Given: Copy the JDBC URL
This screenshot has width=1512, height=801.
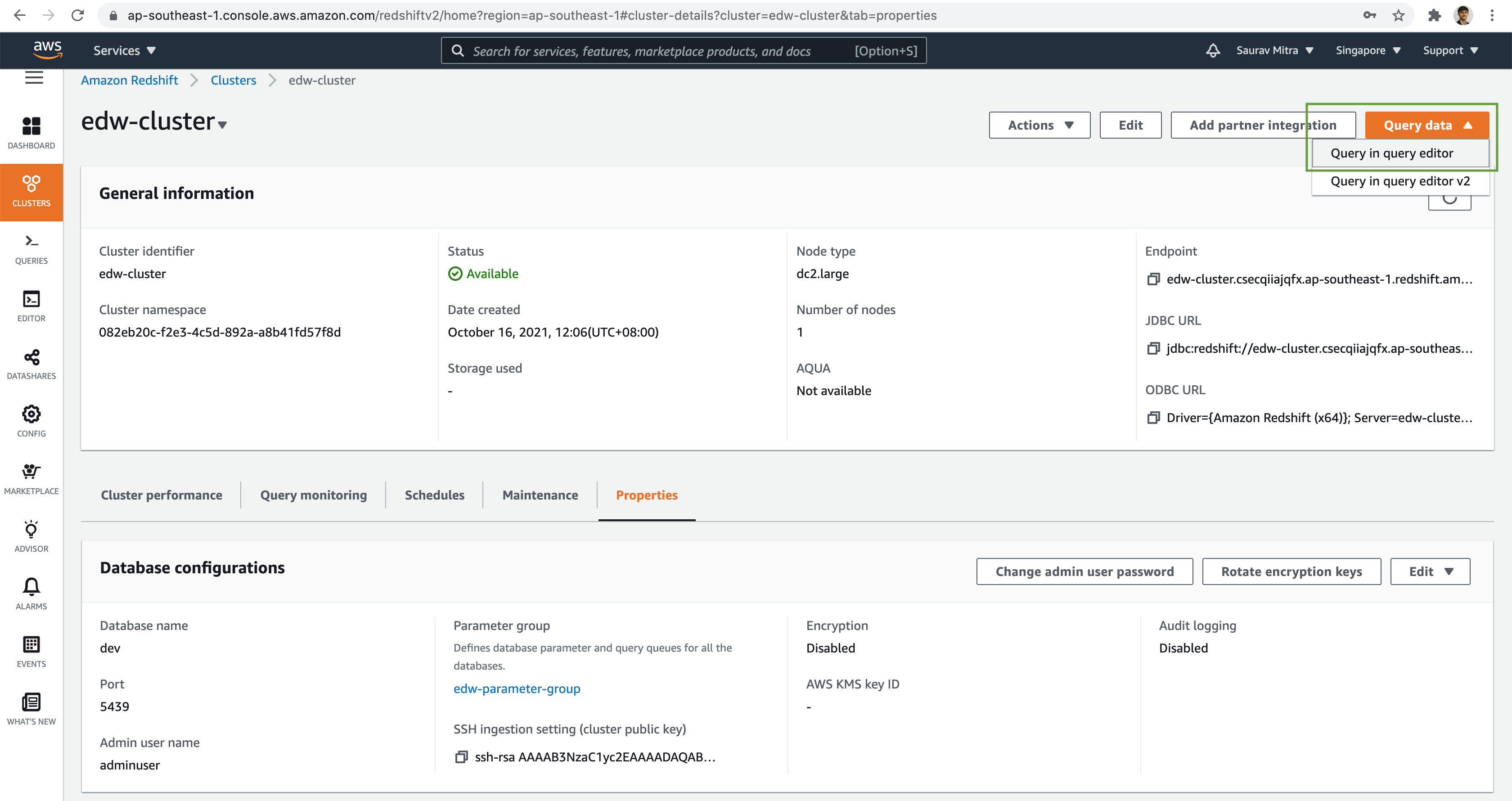Looking at the screenshot, I should [1153, 349].
